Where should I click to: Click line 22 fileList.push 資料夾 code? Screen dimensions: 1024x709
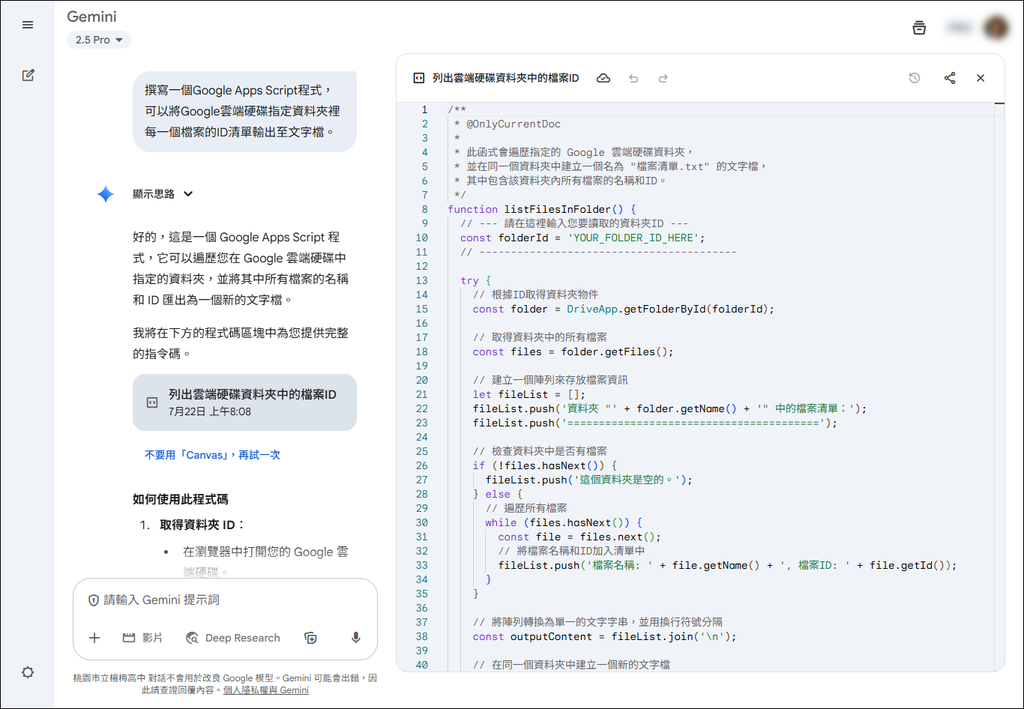pos(669,409)
